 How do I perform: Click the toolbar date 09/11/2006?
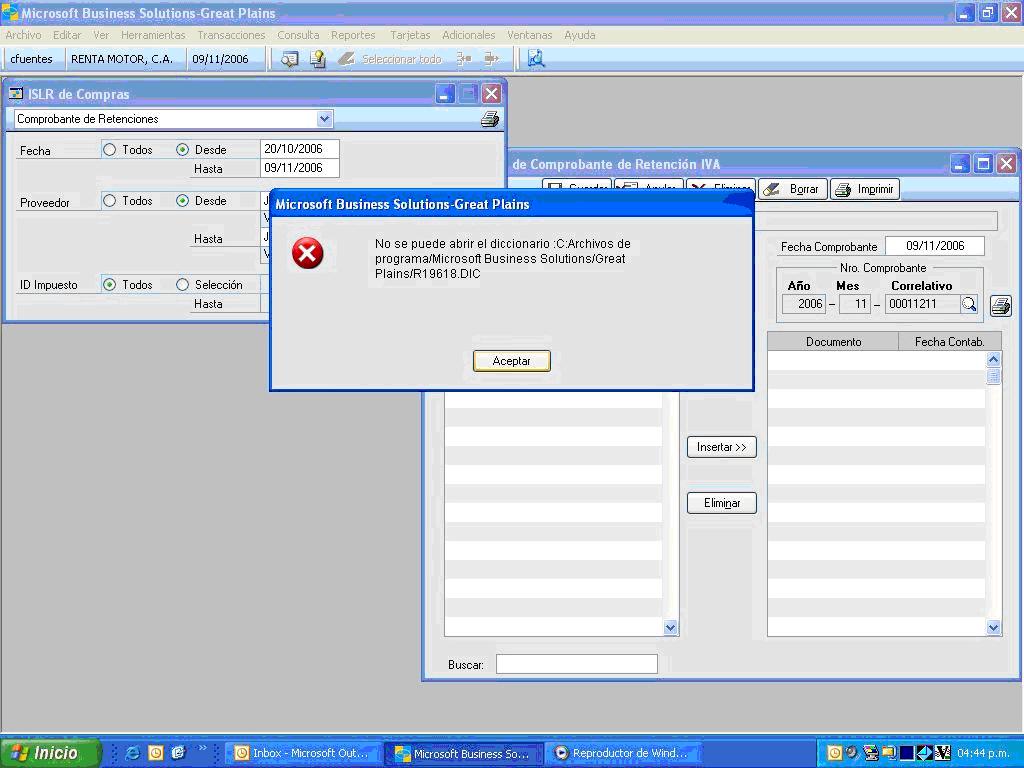(225, 59)
